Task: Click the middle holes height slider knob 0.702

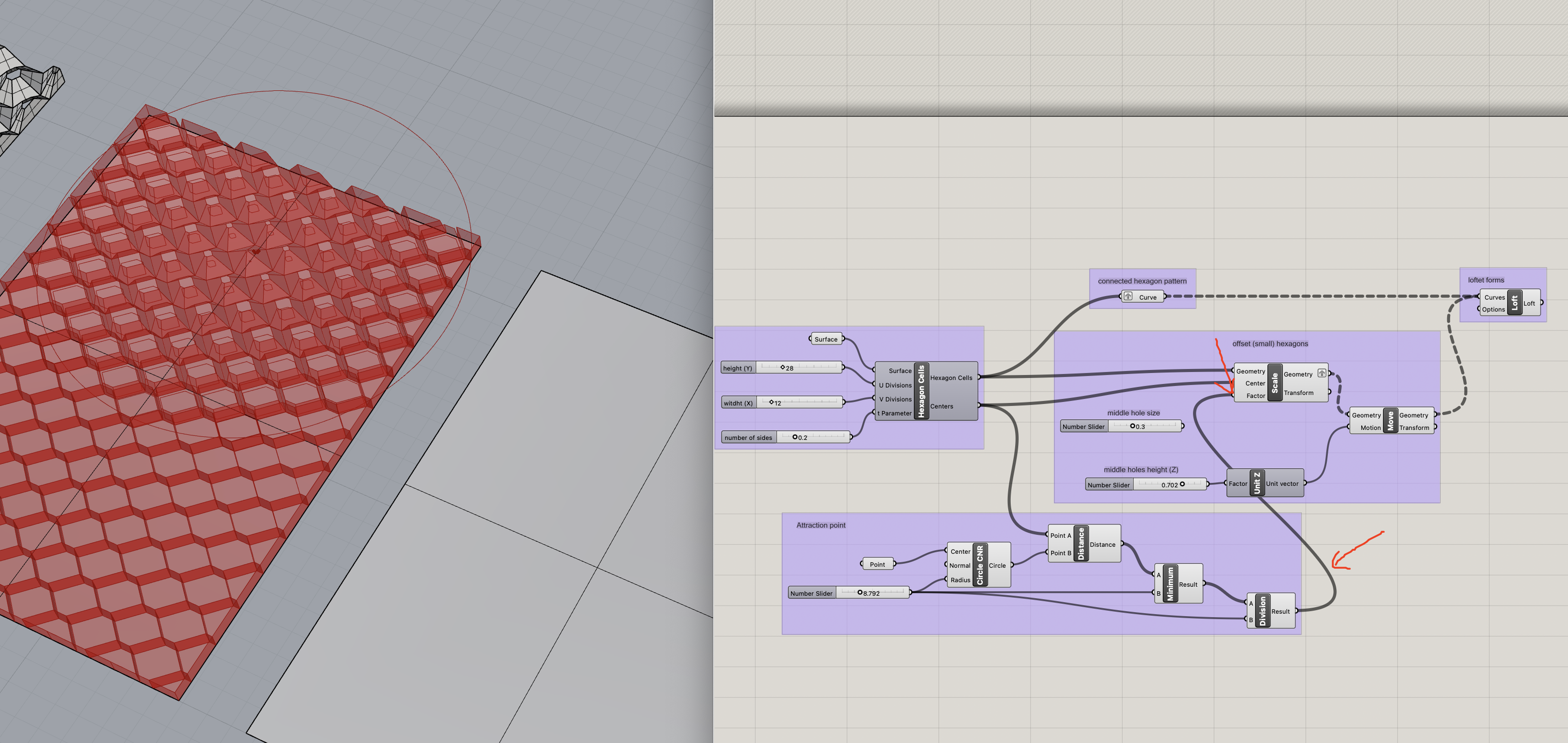Action: 1182,484
